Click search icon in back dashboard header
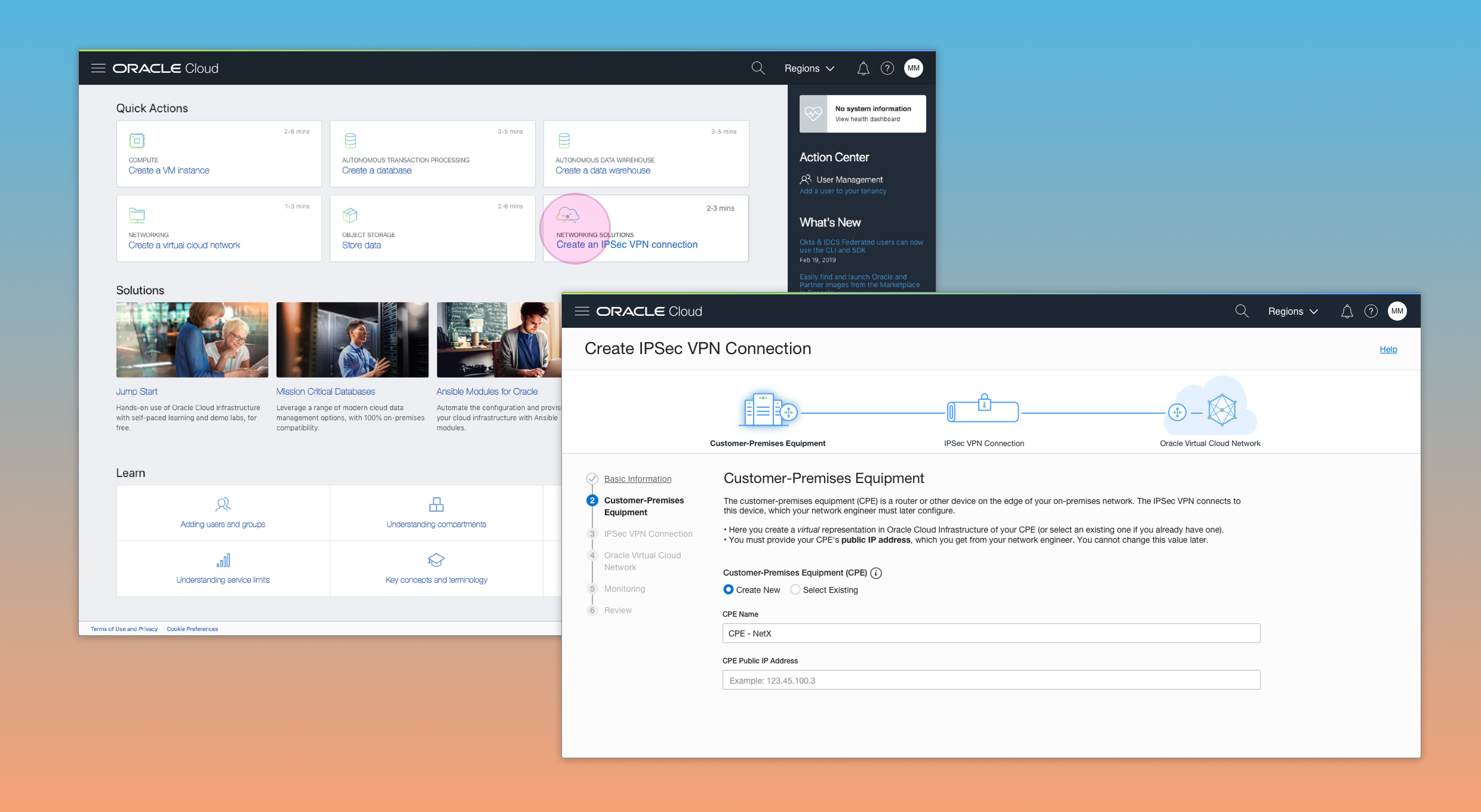 coord(758,68)
